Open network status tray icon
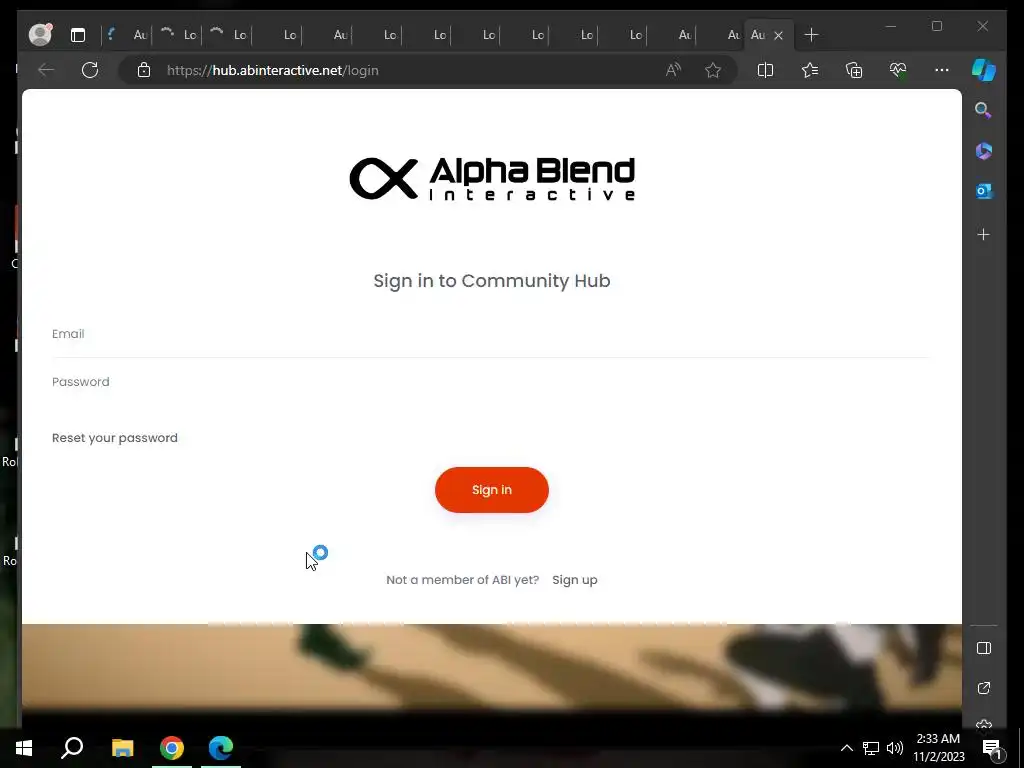The image size is (1024, 768). (871, 748)
